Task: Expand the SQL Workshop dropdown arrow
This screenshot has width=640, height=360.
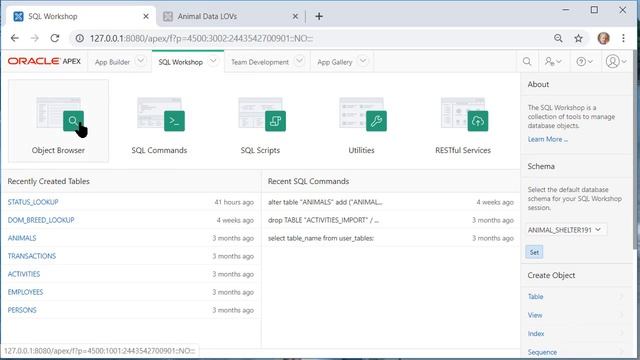Action: click(213, 61)
